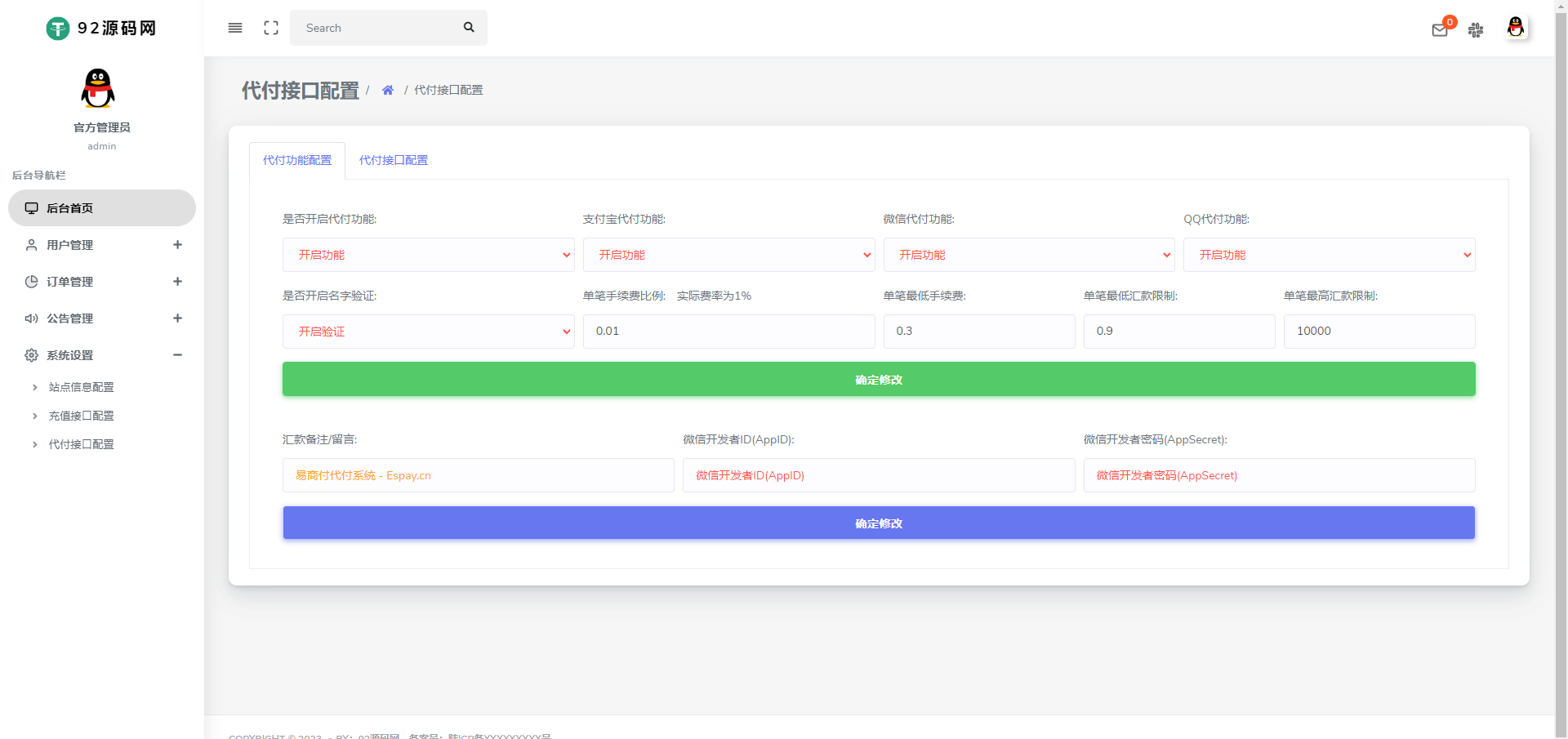1568x739 pixels.
Task: Click the green 确定修改 button
Action: tap(879, 379)
